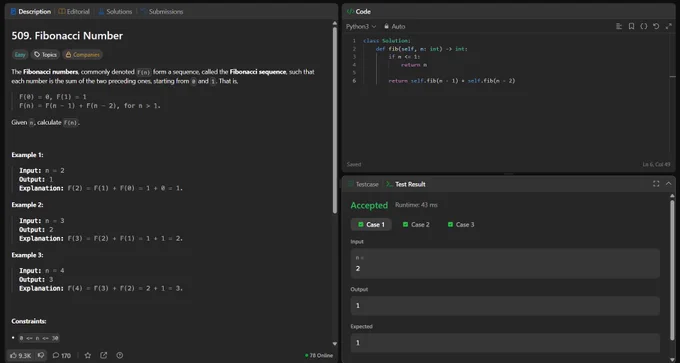Click code line 6 return self.fib
The height and width of the screenshot is (363, 680).
[451, 81]
